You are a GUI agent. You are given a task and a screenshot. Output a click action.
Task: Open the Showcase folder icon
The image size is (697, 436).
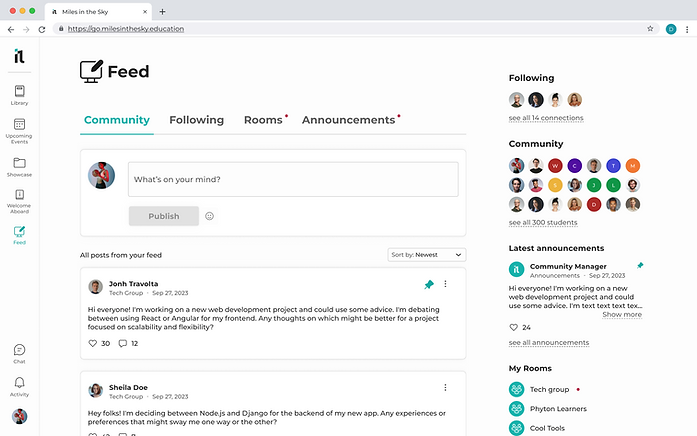(19, 164)
